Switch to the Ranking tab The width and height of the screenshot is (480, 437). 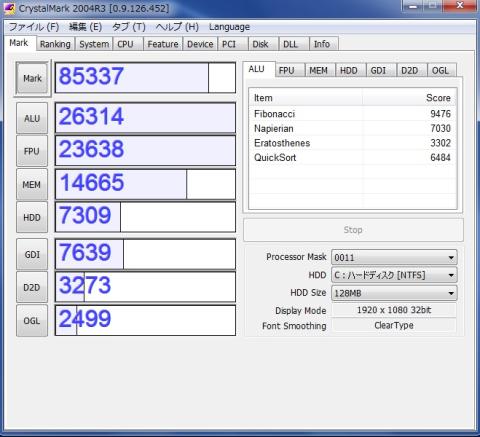click(55, 44)
